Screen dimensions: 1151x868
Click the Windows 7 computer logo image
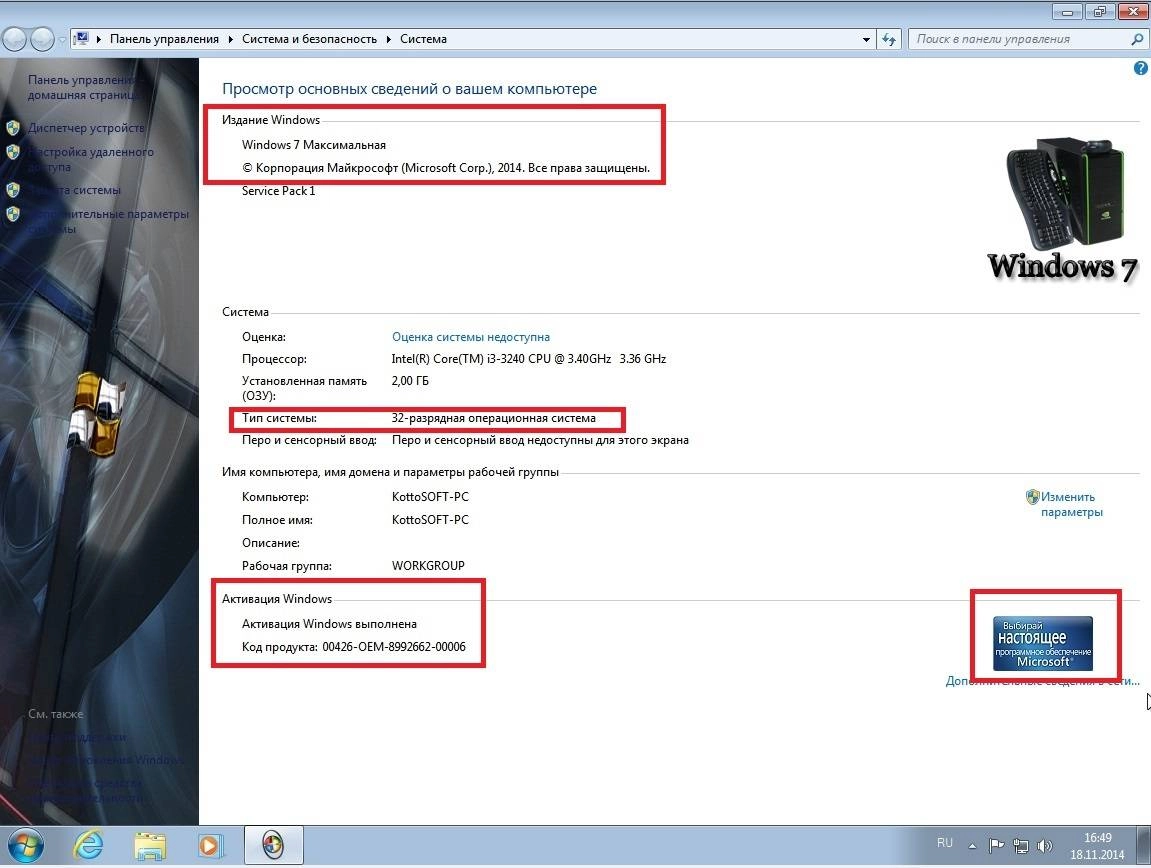pyautogui.click(x=1064, y=210)
